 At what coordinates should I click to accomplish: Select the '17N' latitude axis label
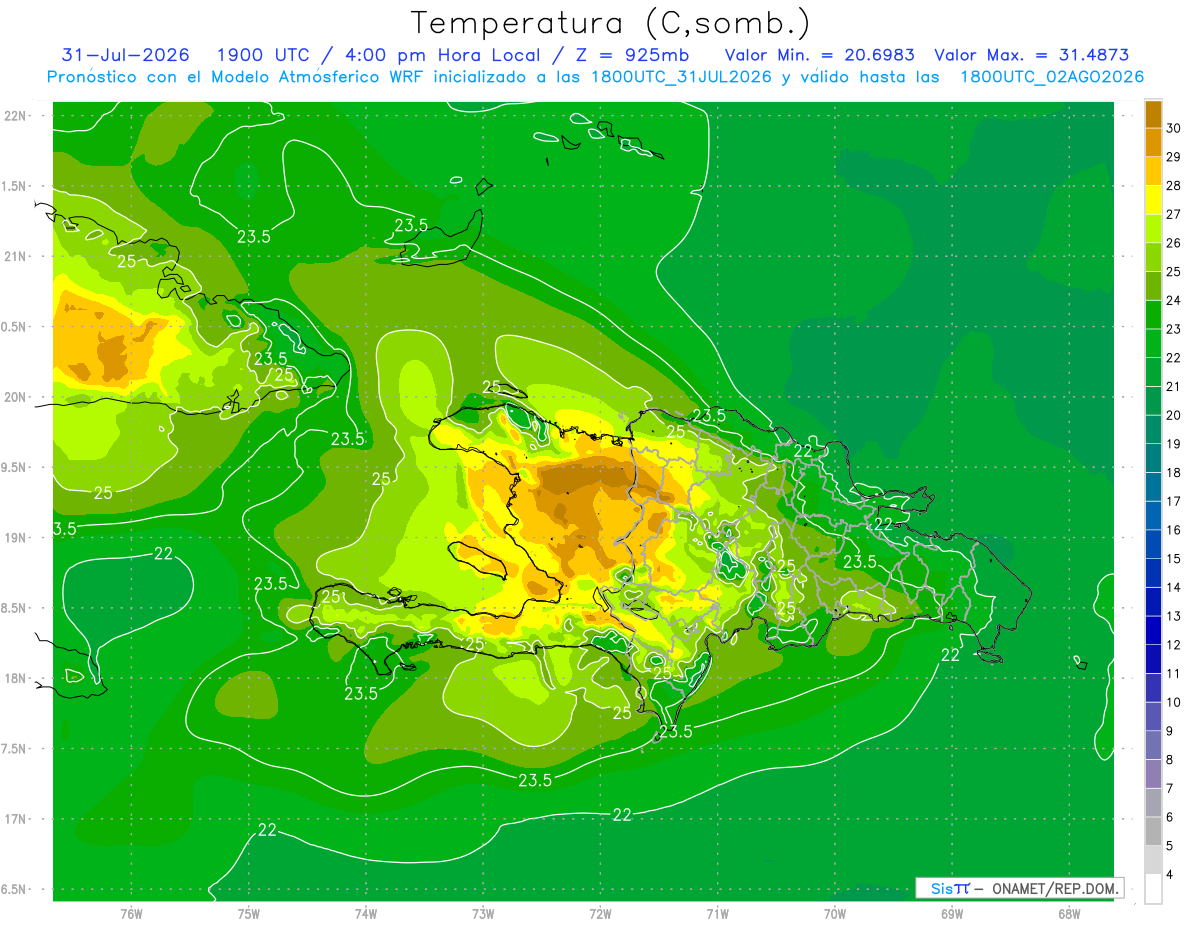15,819
